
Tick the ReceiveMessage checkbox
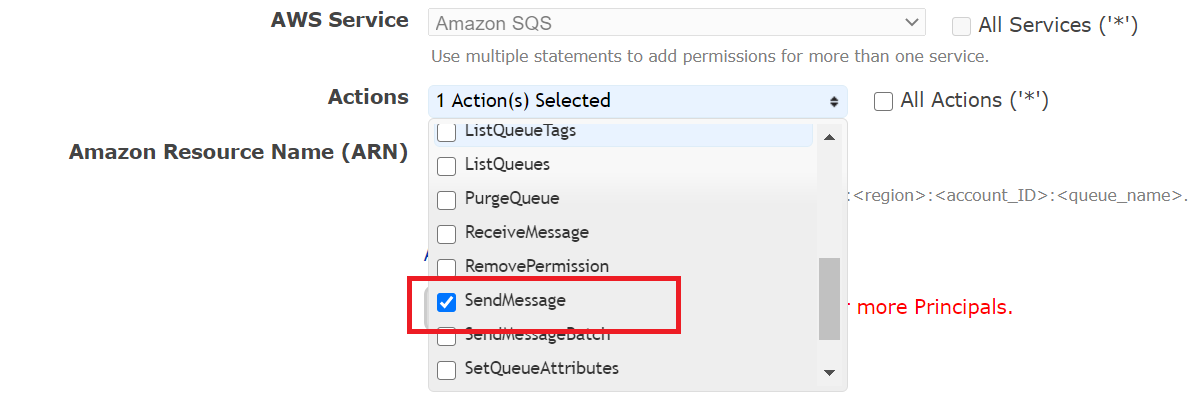(x=447, y=233)
